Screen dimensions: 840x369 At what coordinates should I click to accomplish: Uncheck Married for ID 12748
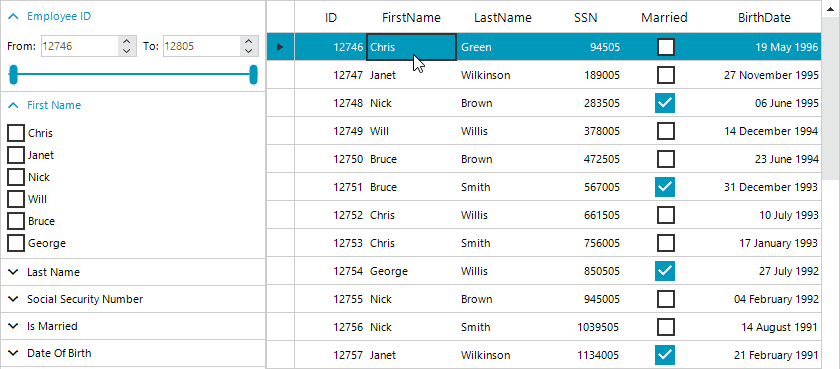[665, 103]
